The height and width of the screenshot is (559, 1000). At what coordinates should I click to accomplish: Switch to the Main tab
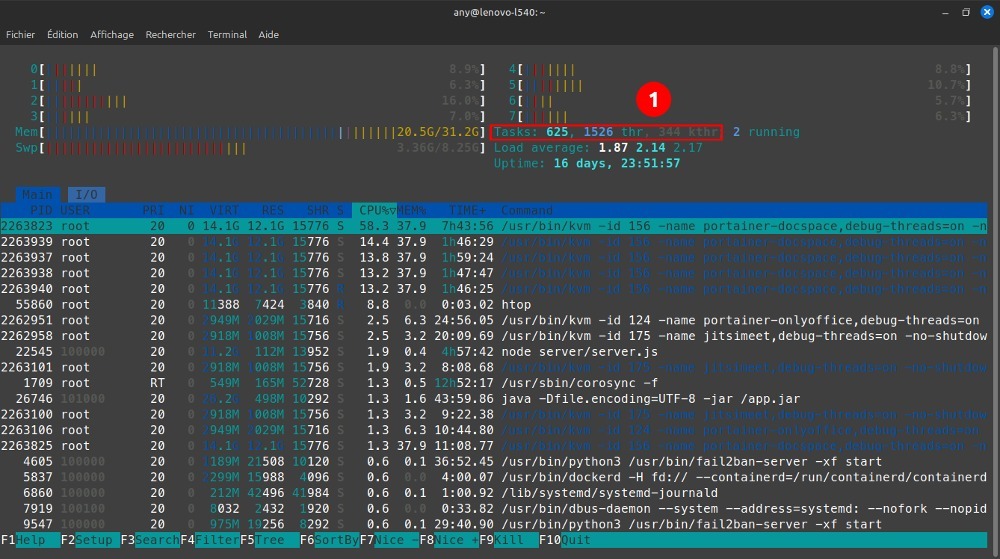[x=37, y=194]
